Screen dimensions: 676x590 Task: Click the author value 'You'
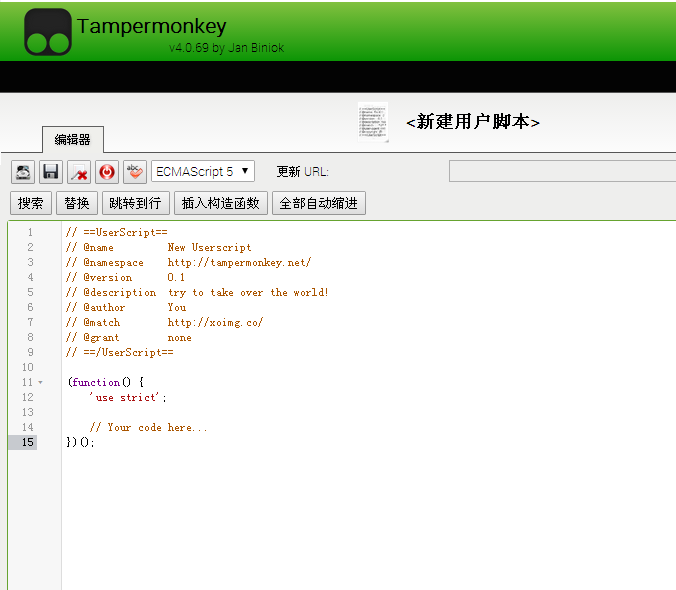[177, 307]
